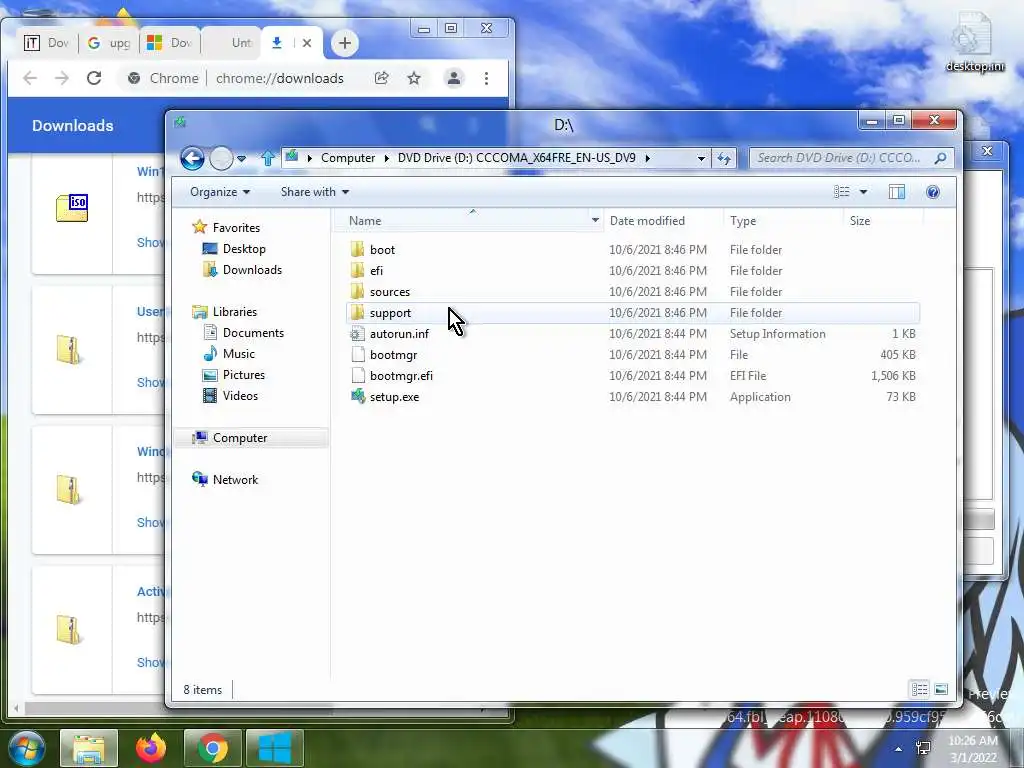Open Pictures library
Screen dimensions: 1024x768
(244, 375)
